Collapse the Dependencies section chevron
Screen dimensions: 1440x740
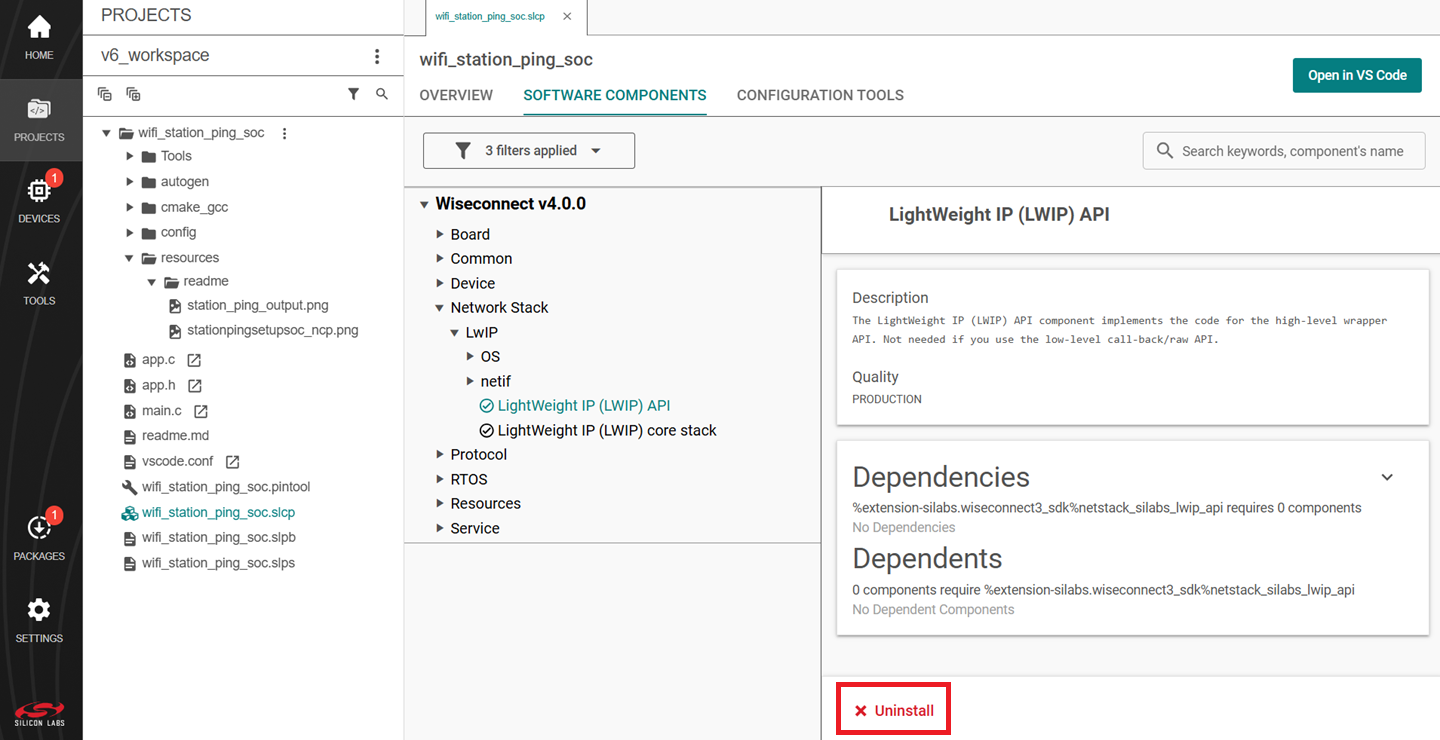[1387, 477]
